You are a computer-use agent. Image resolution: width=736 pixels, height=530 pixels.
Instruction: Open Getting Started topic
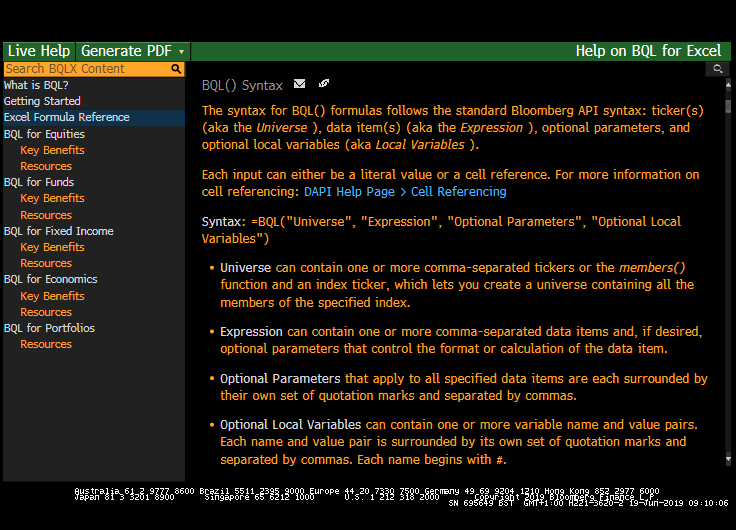click(x=42, y=101)
